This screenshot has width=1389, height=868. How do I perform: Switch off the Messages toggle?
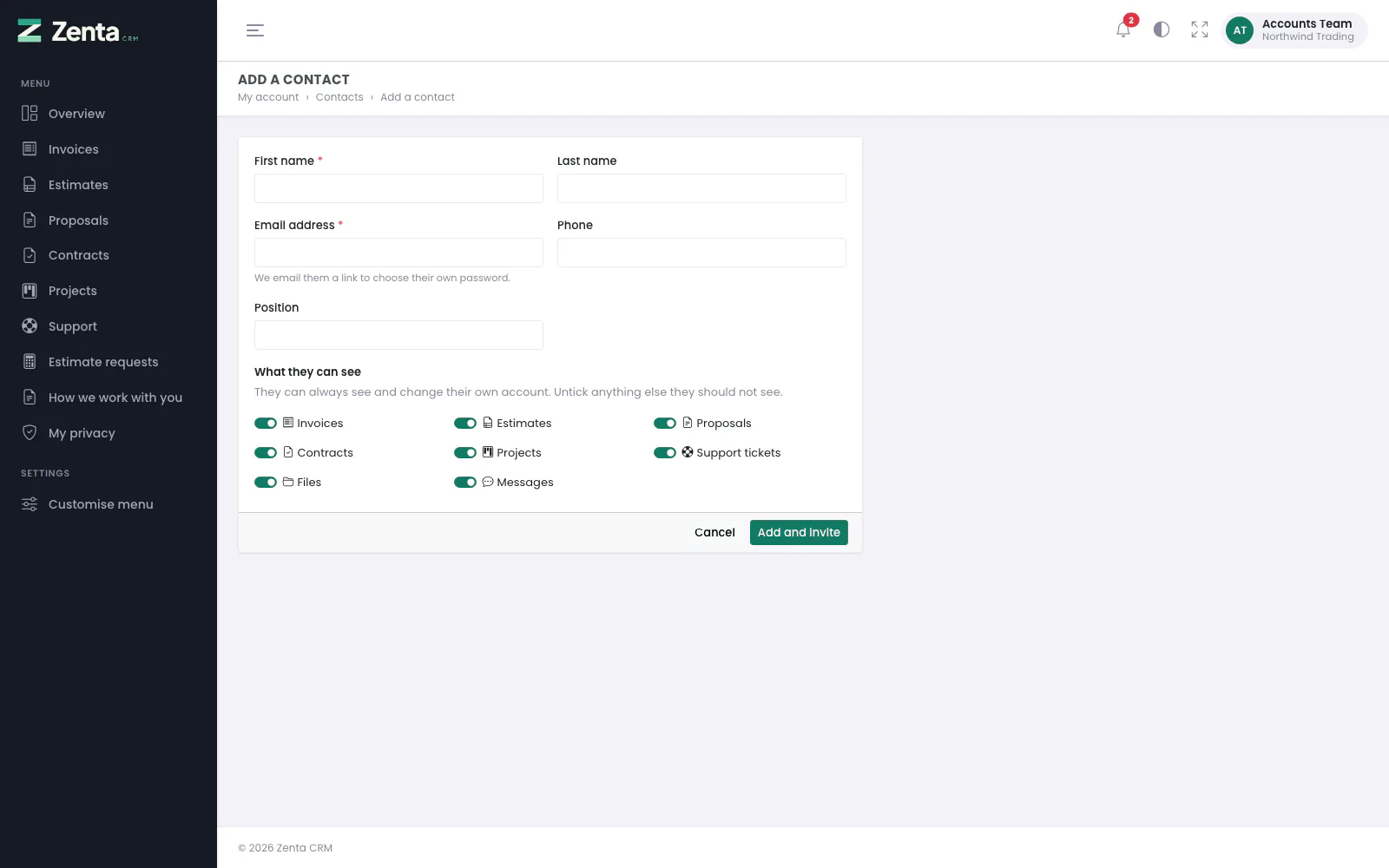(465, 483)
